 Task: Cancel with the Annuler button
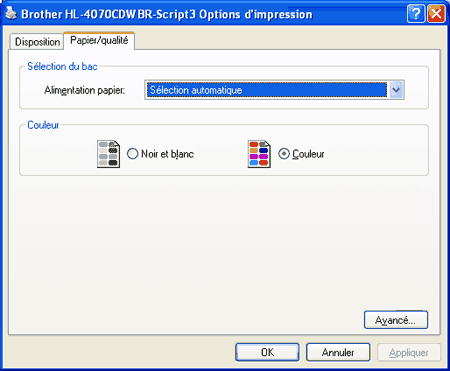[338, 352]
